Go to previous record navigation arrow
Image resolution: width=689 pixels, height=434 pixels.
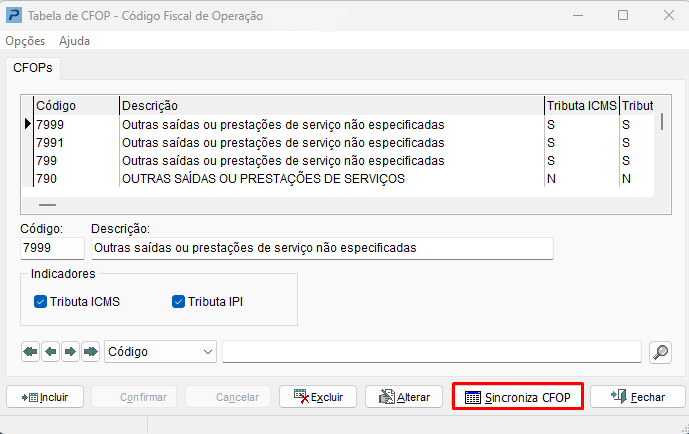click(x=50, y=351)
